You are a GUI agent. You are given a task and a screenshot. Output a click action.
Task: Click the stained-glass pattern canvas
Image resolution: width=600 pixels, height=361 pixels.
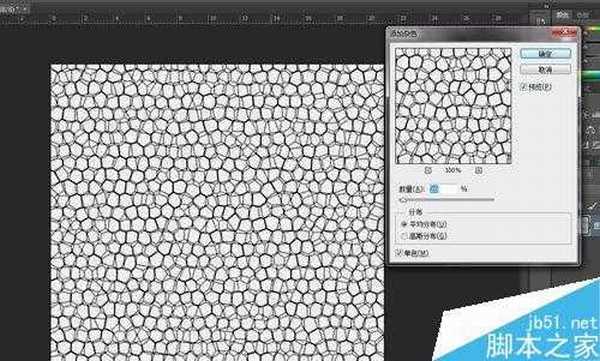217,212
